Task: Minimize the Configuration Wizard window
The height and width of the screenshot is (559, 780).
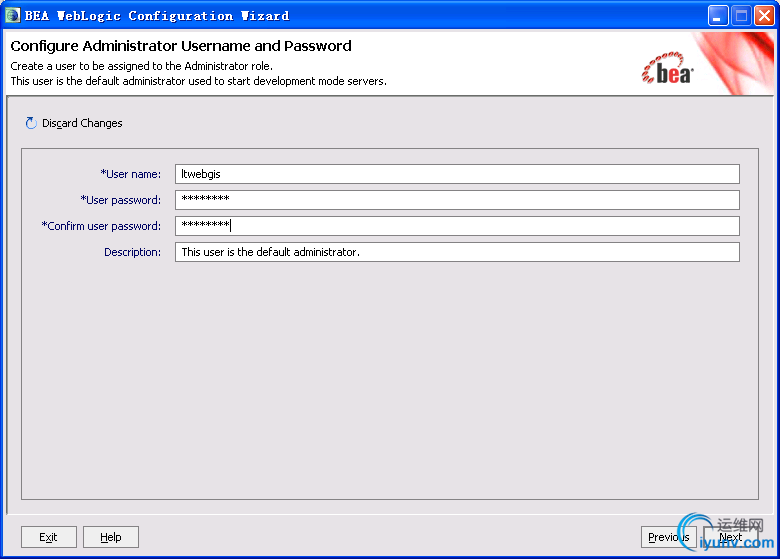Action: pyautogui.click(x=718, y=16)
